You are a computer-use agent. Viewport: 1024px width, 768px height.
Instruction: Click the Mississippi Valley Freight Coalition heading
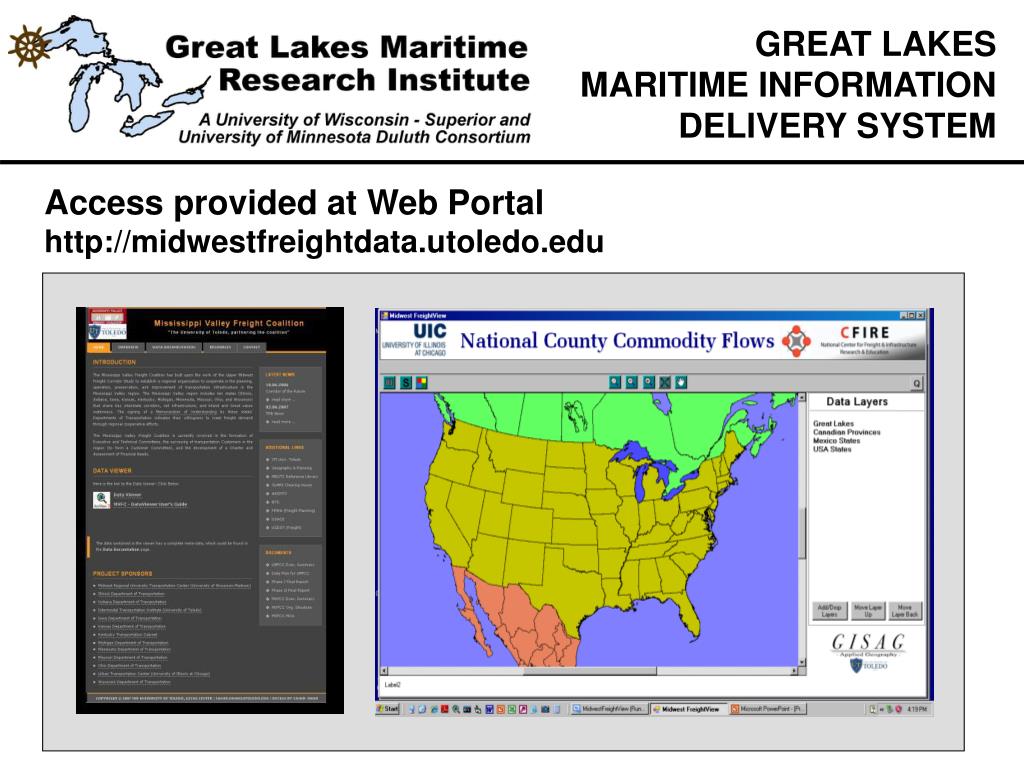point(229,323)
